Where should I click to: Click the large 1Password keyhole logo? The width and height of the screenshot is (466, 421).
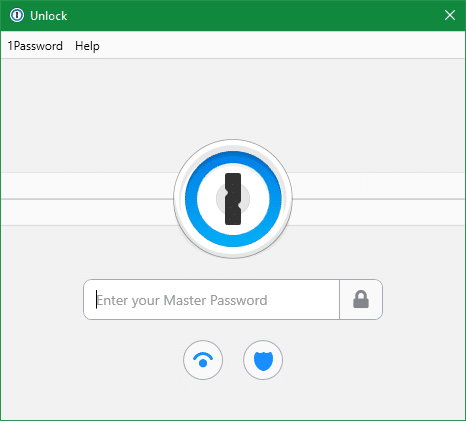(x=233, y=199)
